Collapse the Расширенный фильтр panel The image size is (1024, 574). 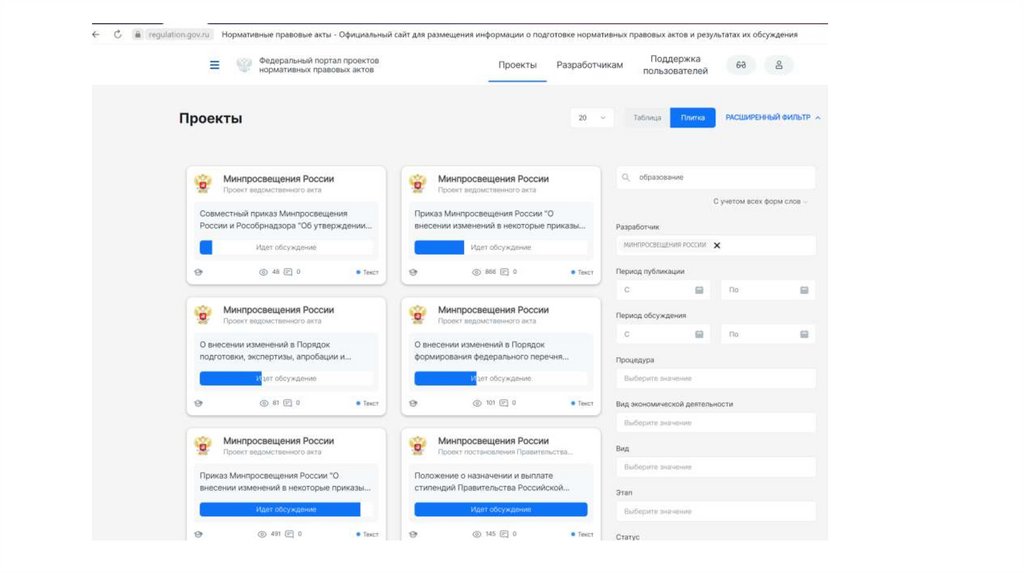click(773, 118)
